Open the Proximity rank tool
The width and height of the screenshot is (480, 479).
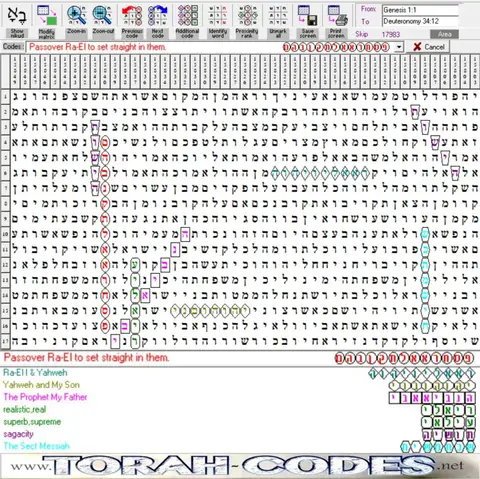click(x=247, y=15)
